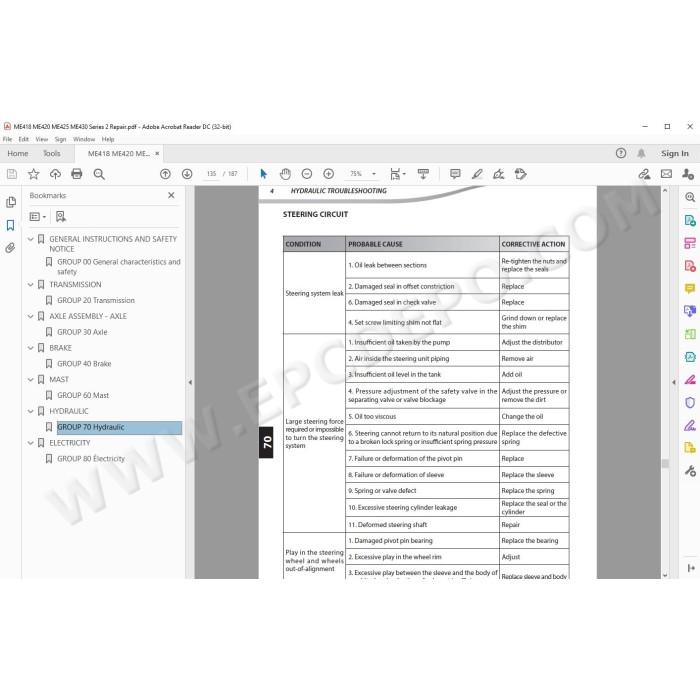Open the Help menu

tap(108, 139)
